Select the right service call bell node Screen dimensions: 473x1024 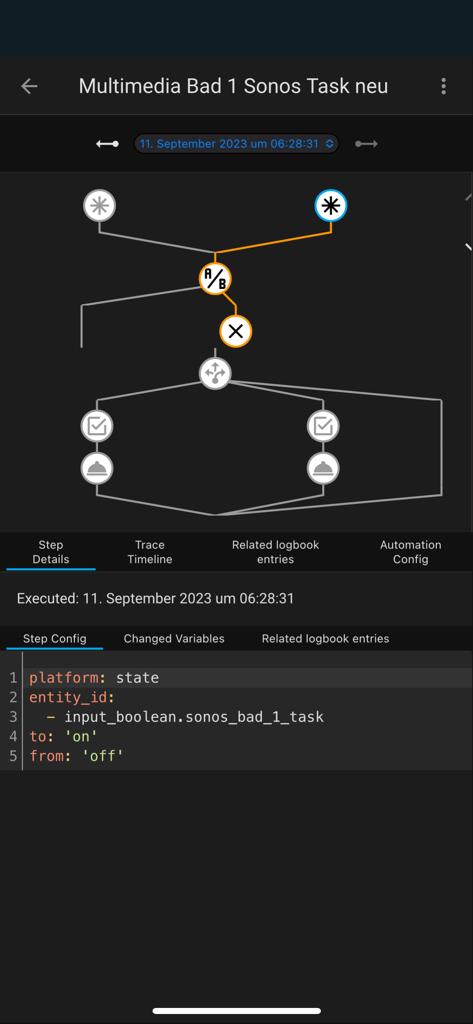(x=323, y=468)
